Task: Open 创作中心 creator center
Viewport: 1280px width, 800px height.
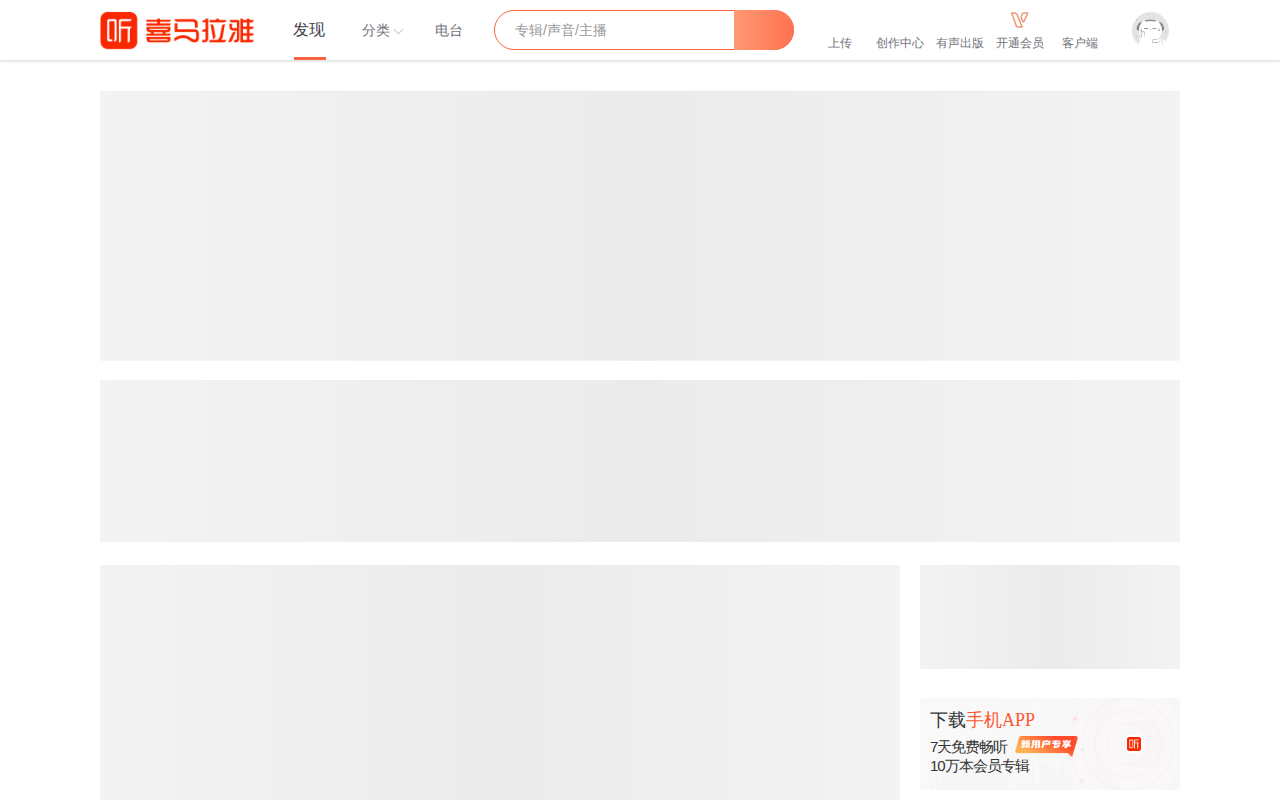Action: click(x=900, y=43)
